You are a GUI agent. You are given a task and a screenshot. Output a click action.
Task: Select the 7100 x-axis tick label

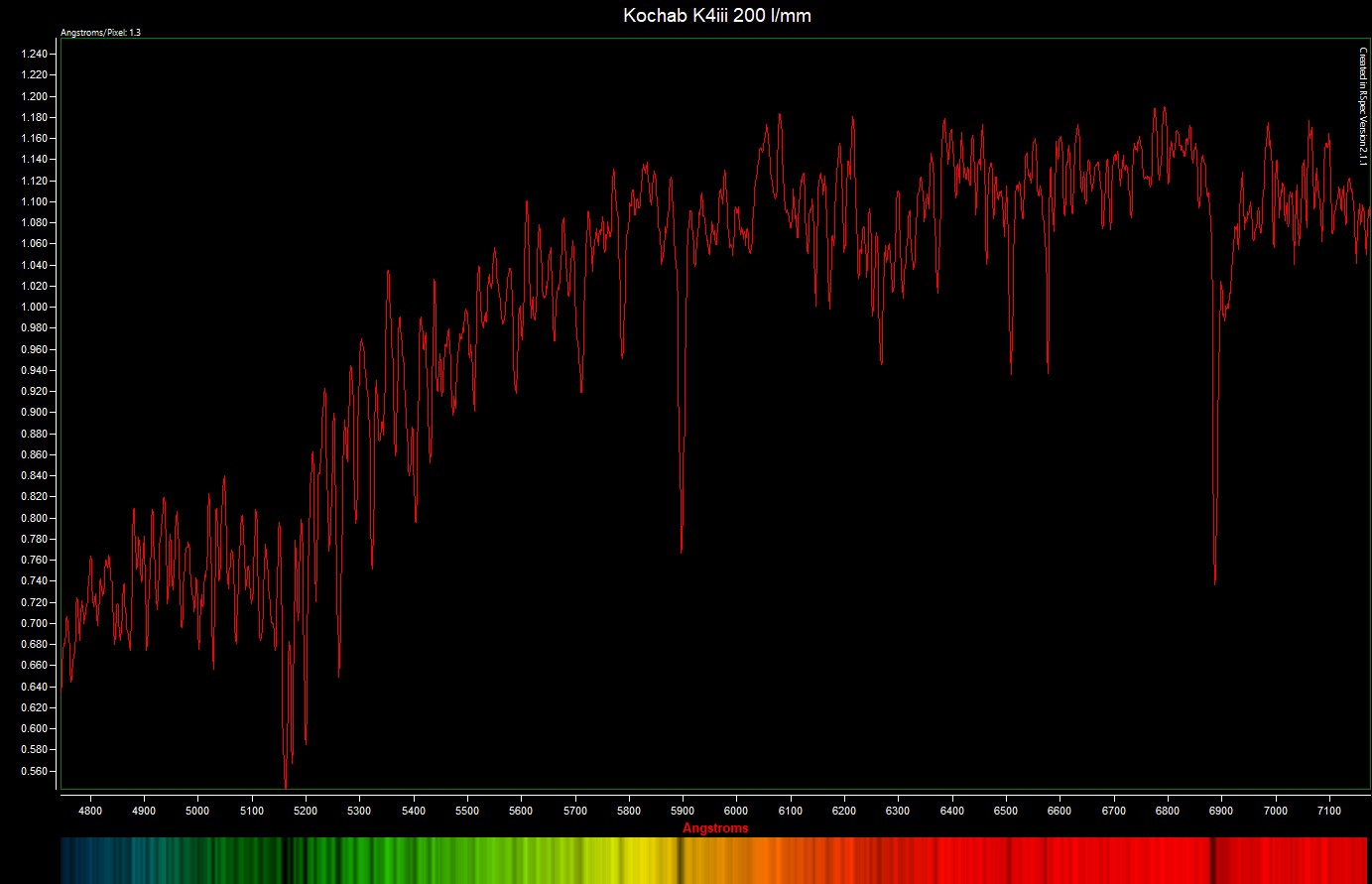point(1329,811)
